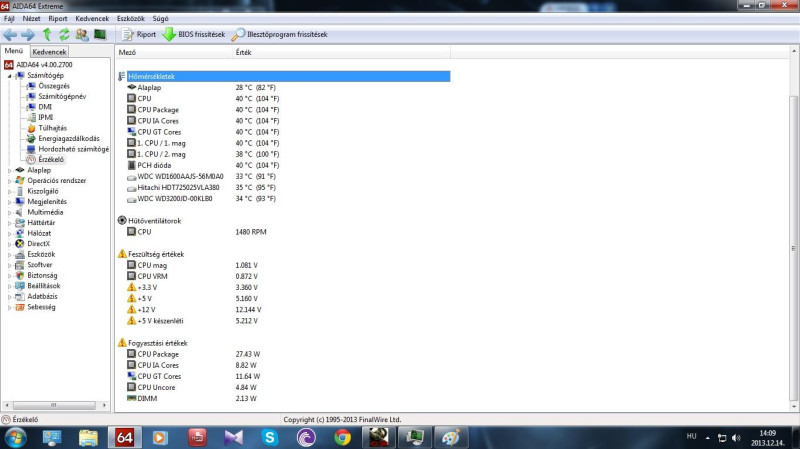This screenshot has width=800, height=449.
Task: Open the users manager toolbar icon
Action: 82,35
